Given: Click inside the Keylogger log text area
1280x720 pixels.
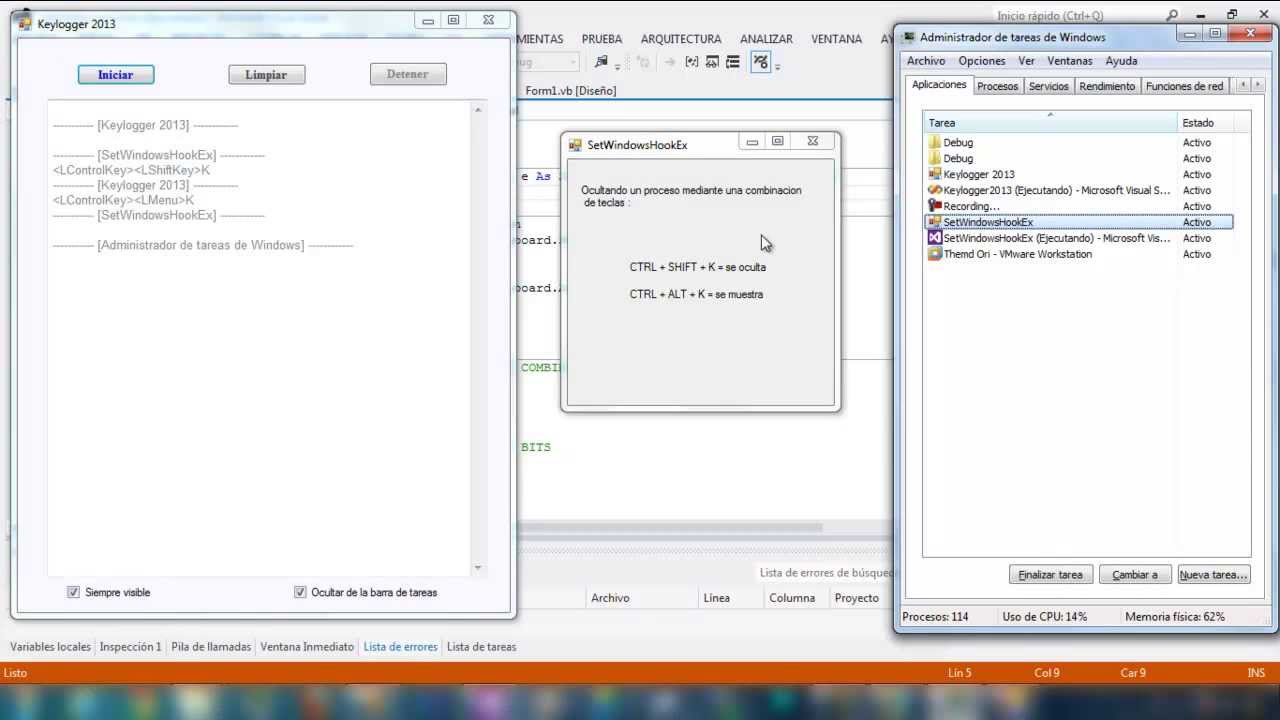Looking at the screenshot, I should click(x=258, y=340).
